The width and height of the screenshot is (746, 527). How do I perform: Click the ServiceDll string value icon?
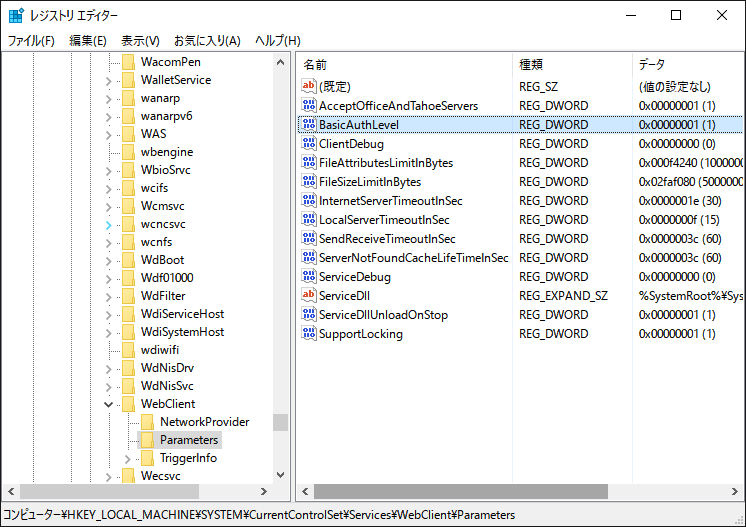pyautogui.click(x=309, y=296)
